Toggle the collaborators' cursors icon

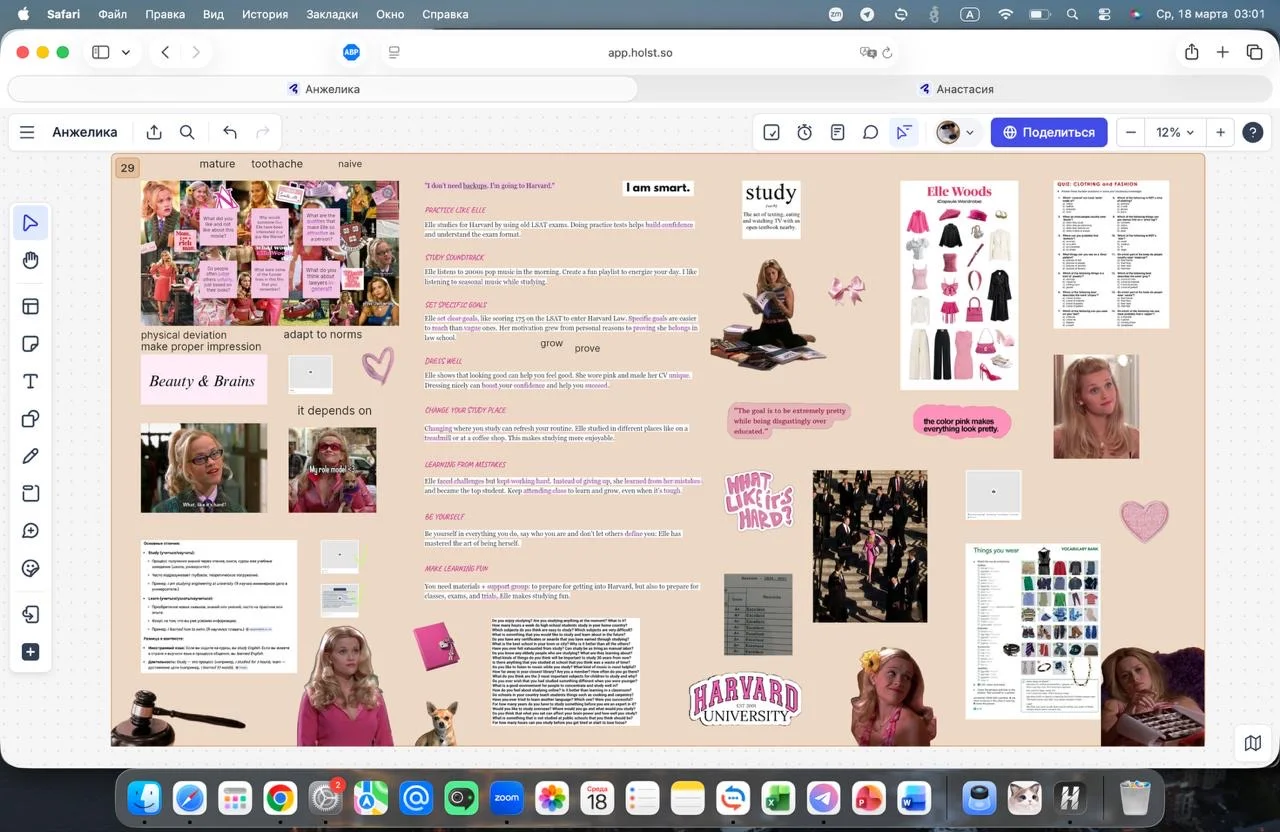(x=903, y=132)
